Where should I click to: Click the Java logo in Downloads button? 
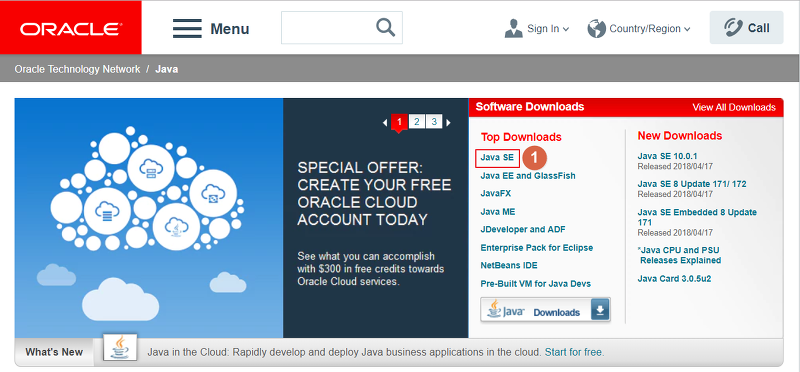coord(506,310)
